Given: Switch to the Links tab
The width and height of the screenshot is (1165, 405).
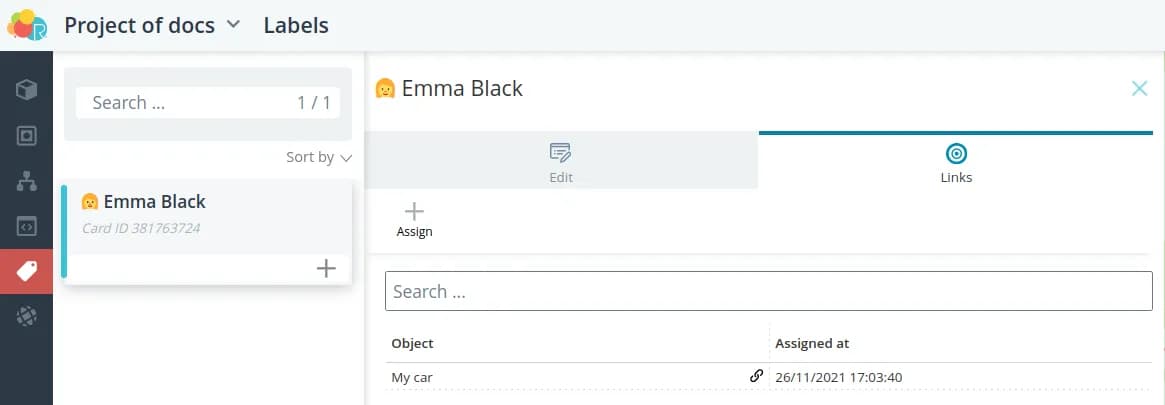Looking at the screenshot, I should pos(956,162).
